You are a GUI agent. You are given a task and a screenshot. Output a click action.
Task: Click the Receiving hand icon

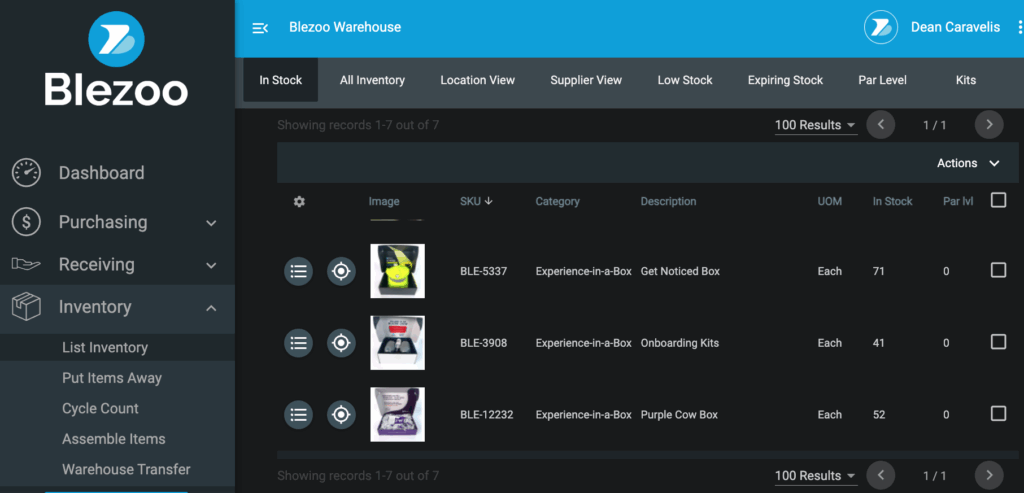pyautogui.click(x=26, y=264)
